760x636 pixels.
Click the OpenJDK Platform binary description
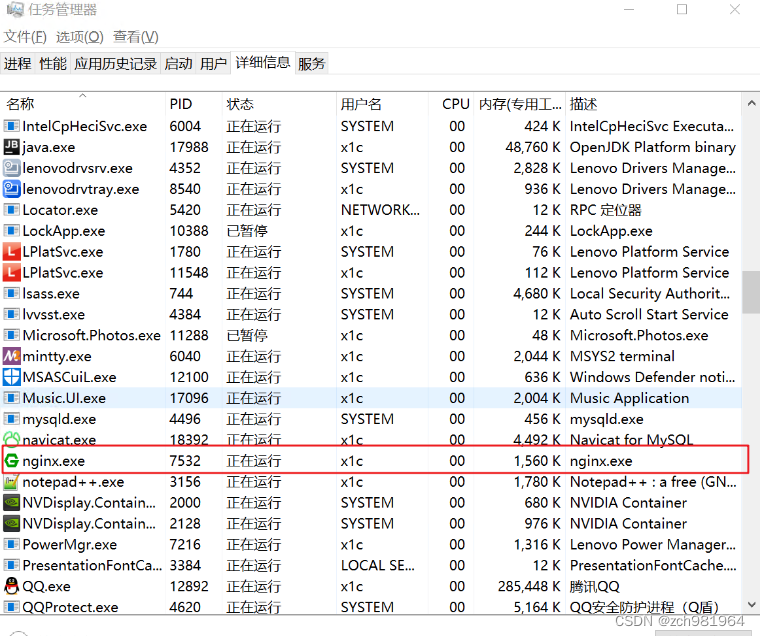[x=653, y=147]
